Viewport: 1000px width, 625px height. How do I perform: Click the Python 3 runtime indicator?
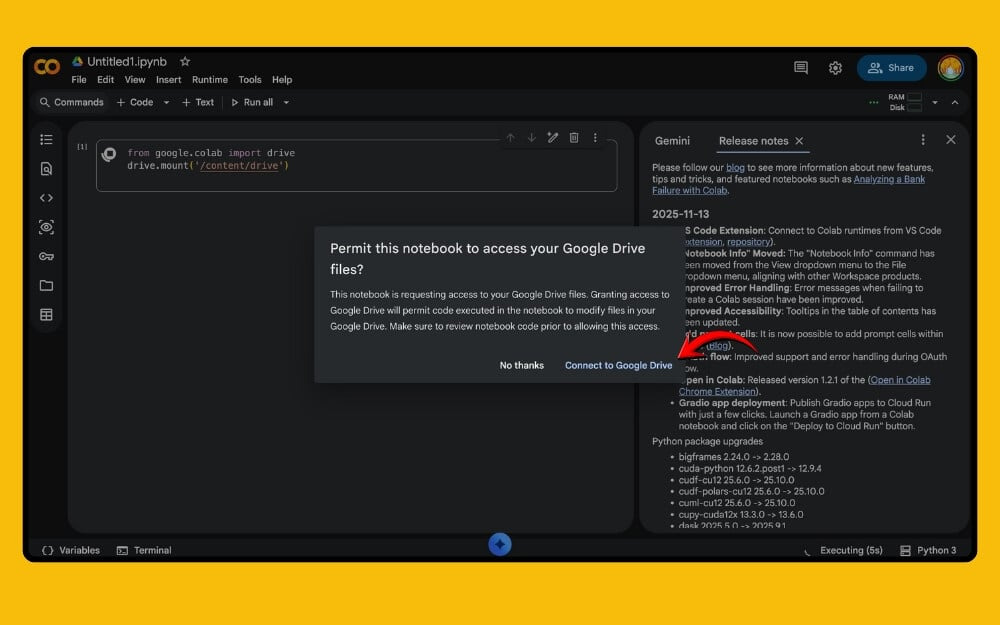928,550
